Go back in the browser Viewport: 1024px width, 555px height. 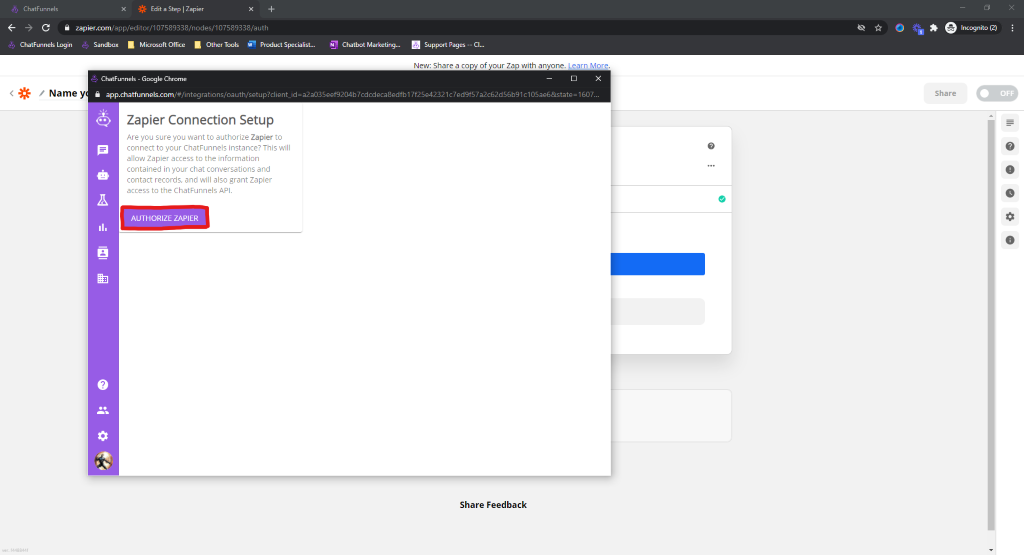point(11,28)
